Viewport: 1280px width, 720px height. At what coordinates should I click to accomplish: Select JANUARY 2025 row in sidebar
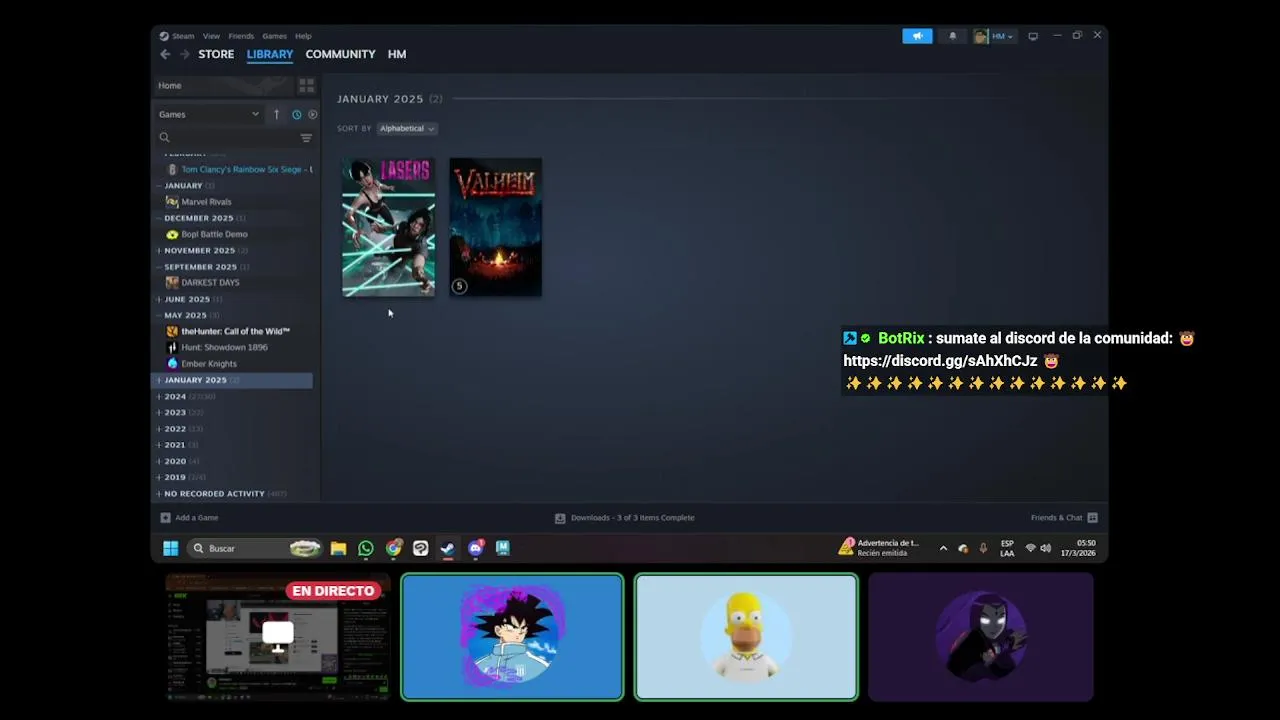pos(233,380)
